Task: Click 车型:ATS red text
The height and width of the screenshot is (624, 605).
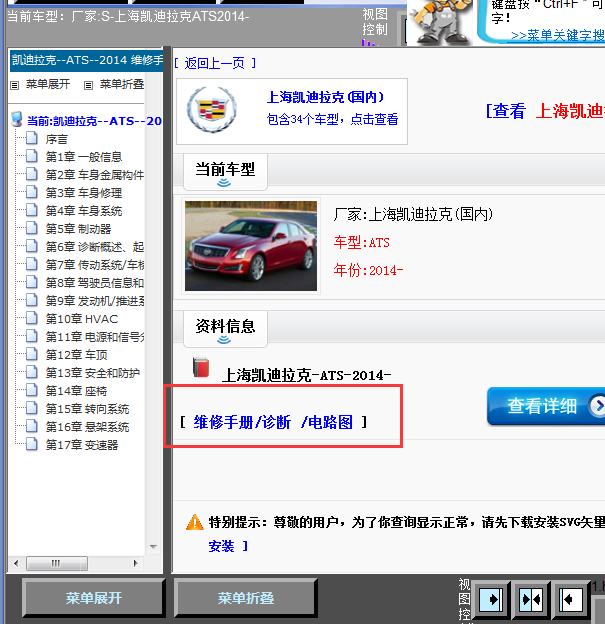Action: 361,242
